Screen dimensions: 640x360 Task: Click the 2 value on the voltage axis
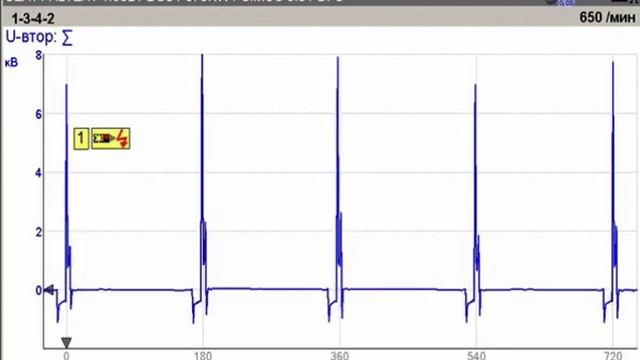(x=38, y=232)
